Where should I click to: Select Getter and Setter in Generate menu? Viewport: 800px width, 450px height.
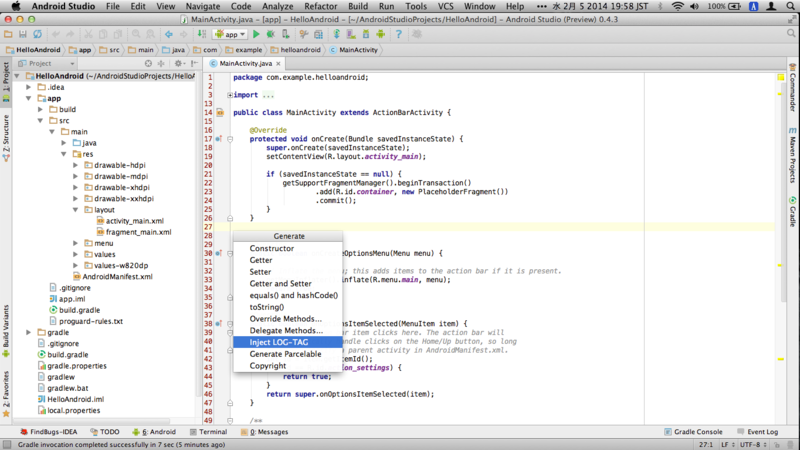pyautogui.click(x=288, y=283)
